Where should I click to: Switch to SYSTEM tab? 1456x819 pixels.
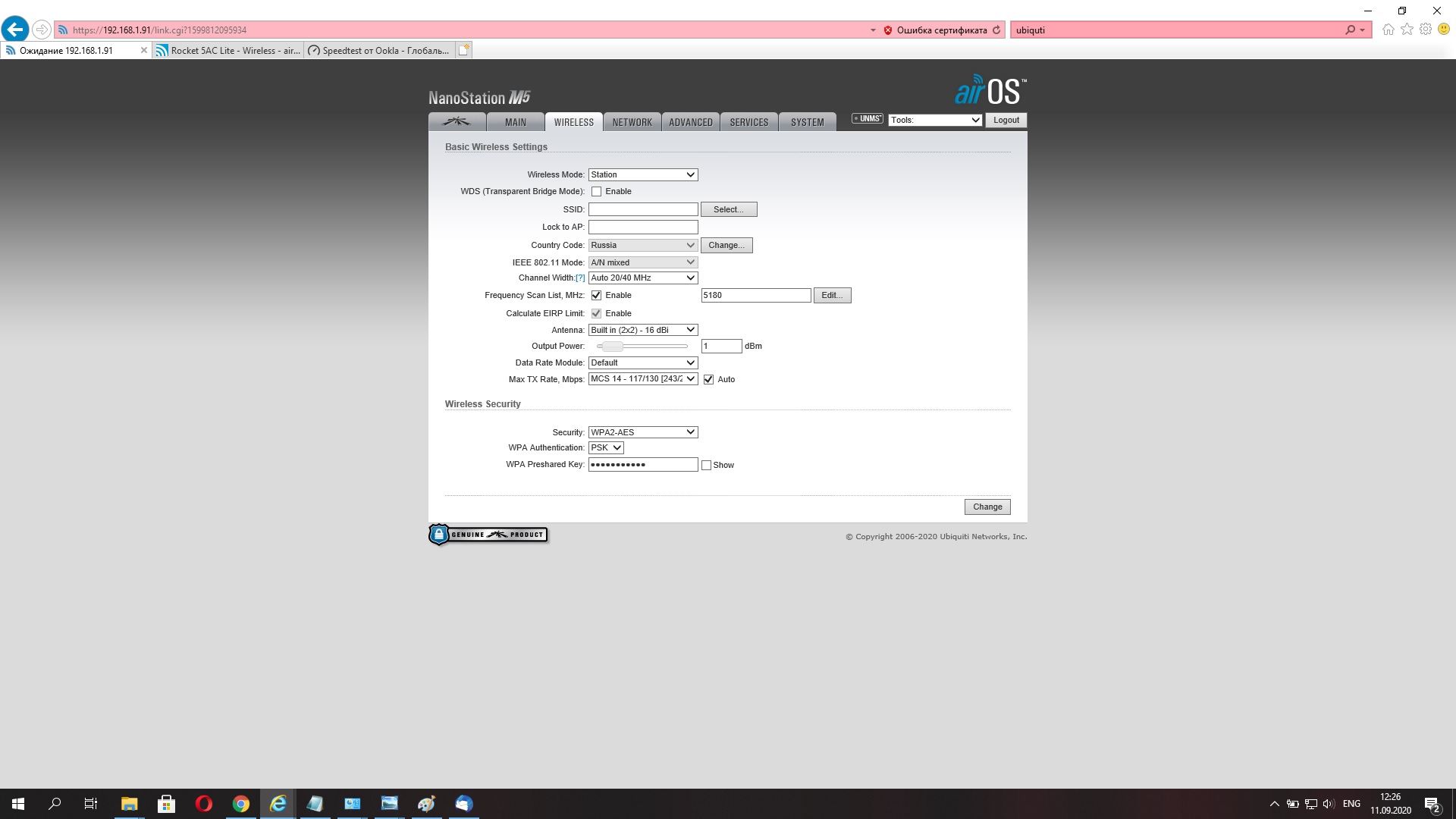tap(808, 122)
